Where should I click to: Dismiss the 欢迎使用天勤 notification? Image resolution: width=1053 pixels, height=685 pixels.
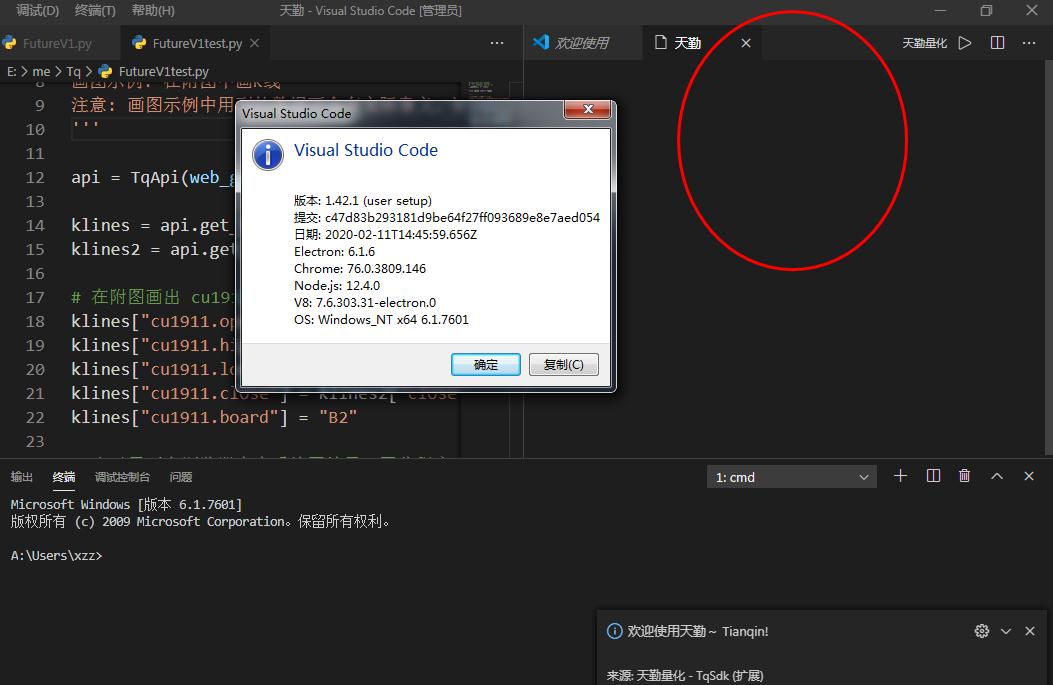[1029, 631]
